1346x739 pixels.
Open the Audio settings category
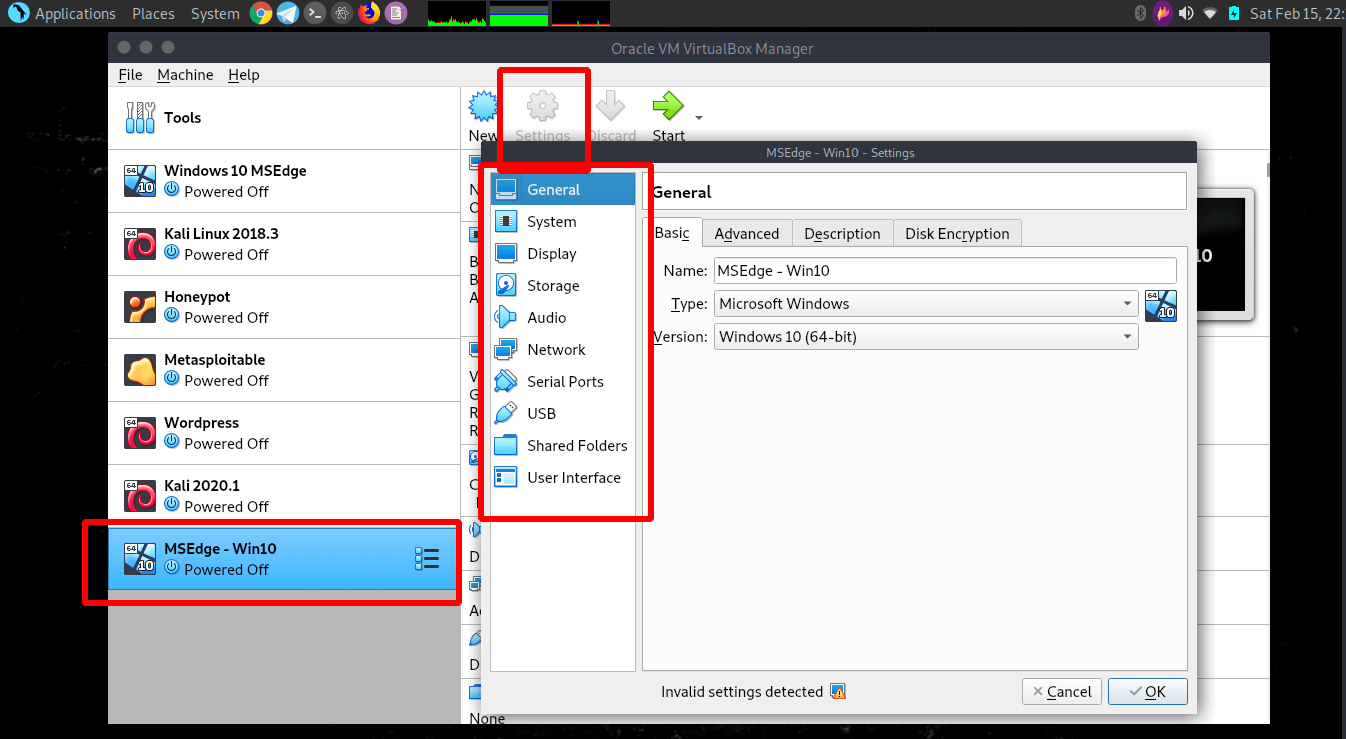(x=563, y=317)
